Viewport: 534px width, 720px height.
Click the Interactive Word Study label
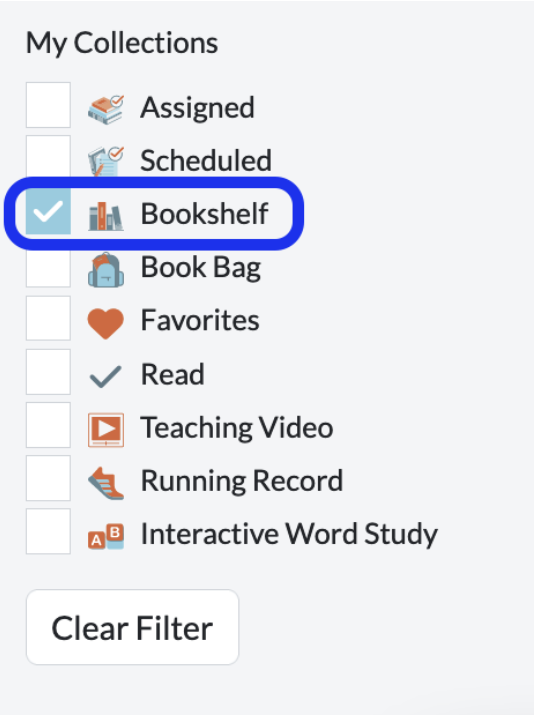289,534
